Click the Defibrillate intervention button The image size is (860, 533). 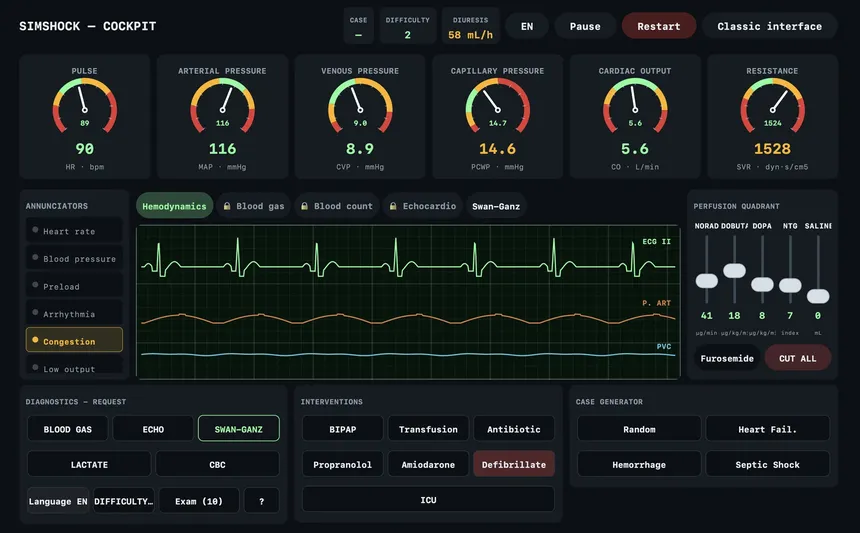pyautogui.click(x=514, y=464)
